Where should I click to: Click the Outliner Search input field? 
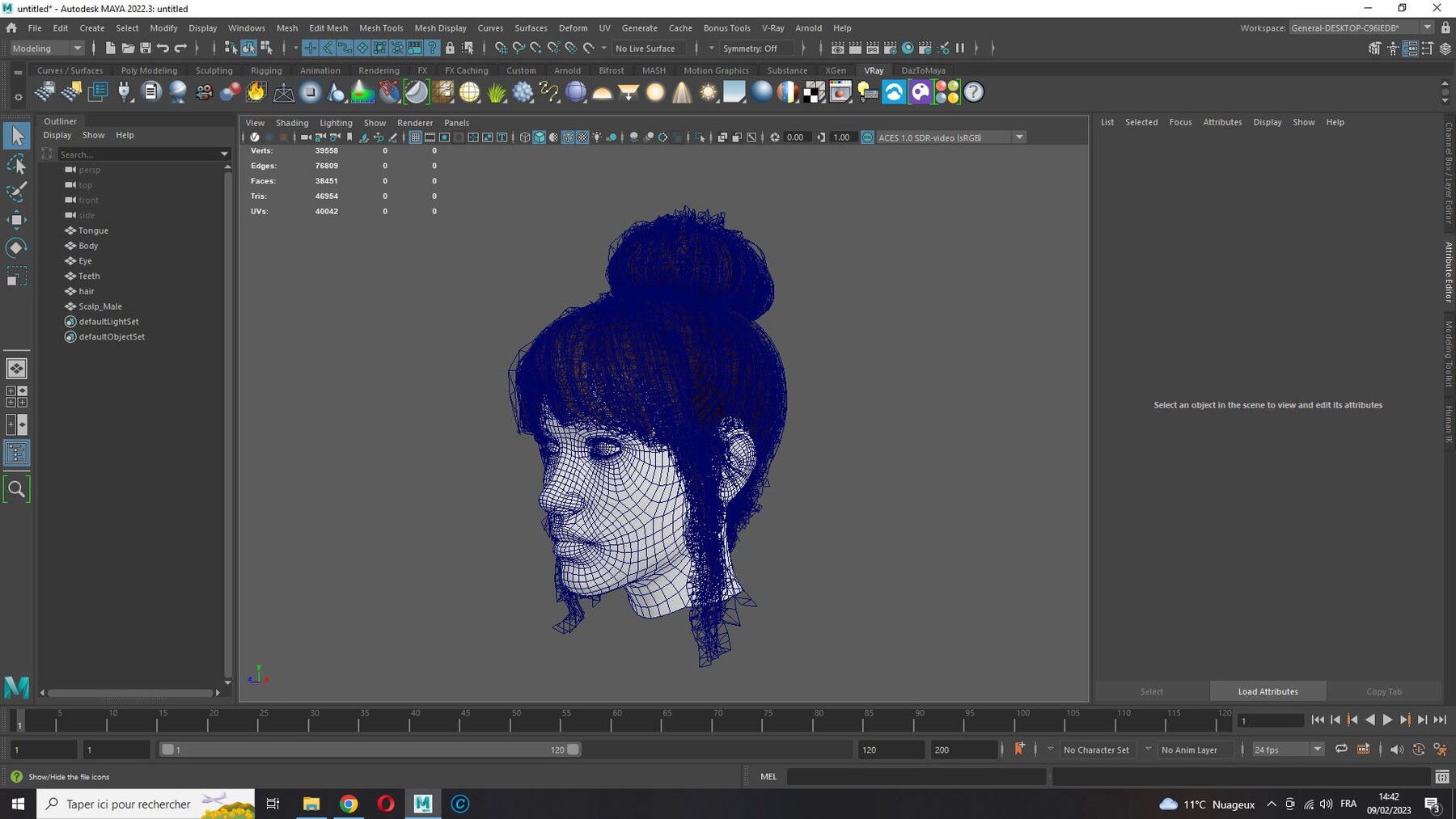pyautogui.click(x=138, y=154)
